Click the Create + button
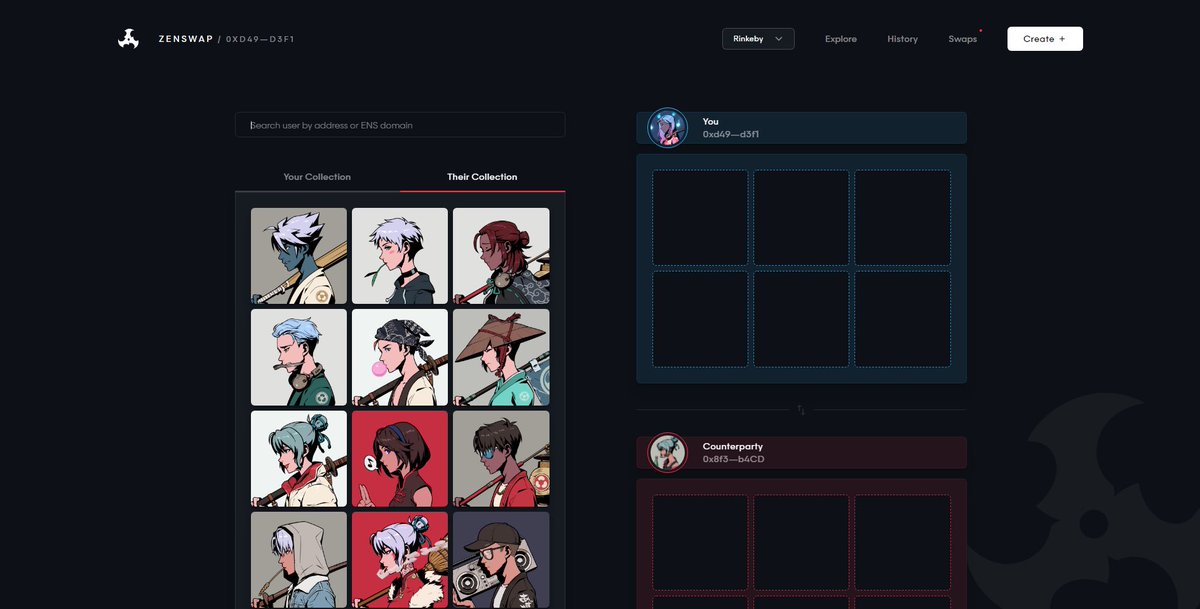The height and width of the screenshot is (609, 1200). 1045,39
